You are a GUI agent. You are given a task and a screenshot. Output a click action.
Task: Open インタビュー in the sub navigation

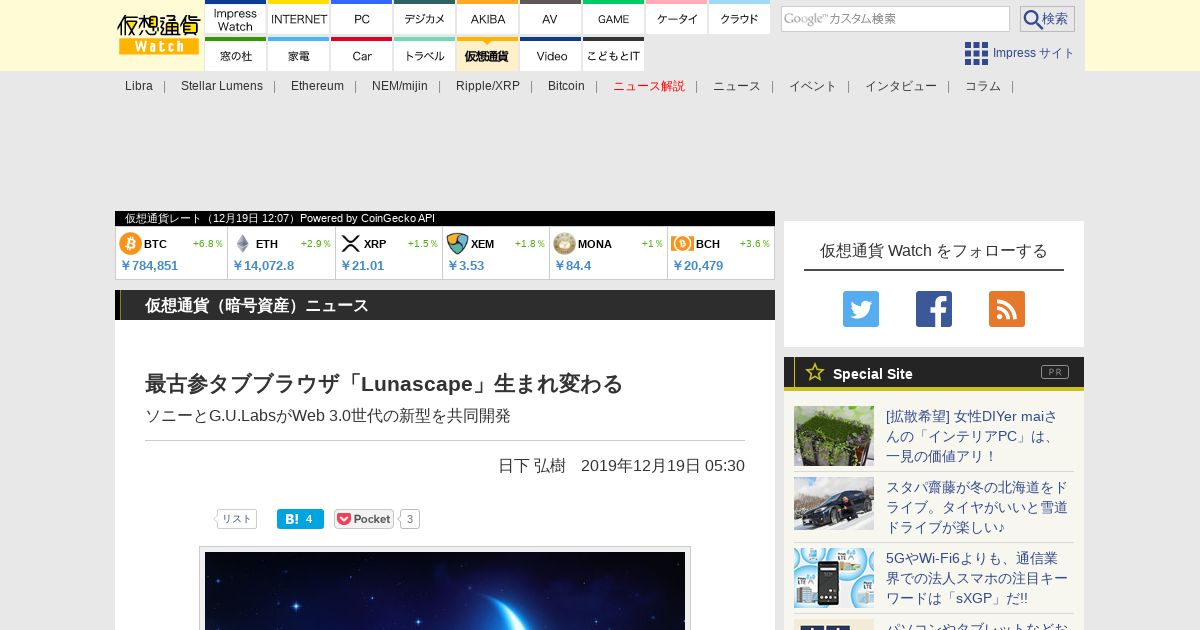pos(901,86)
